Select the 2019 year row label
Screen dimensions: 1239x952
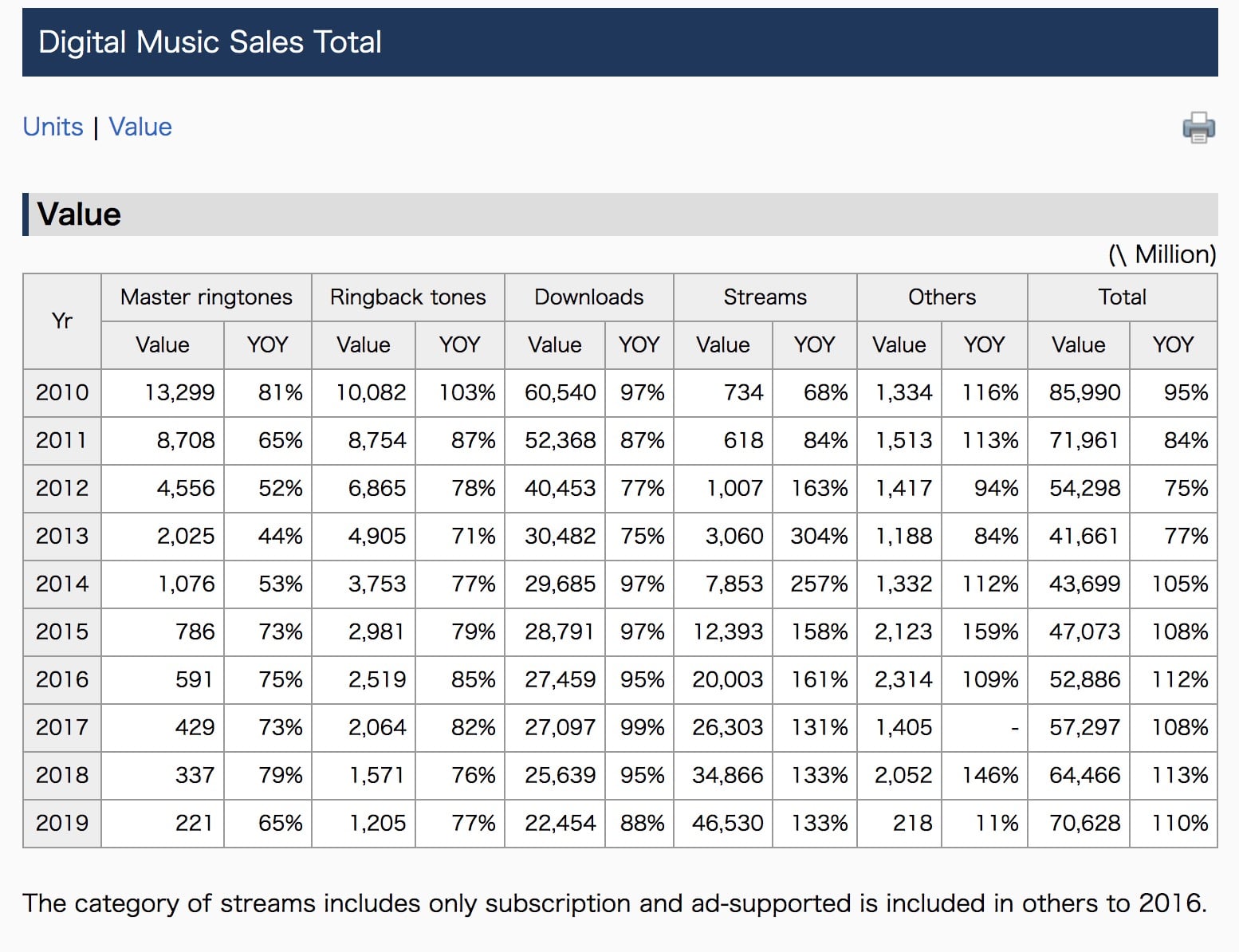tap(62, 823)
